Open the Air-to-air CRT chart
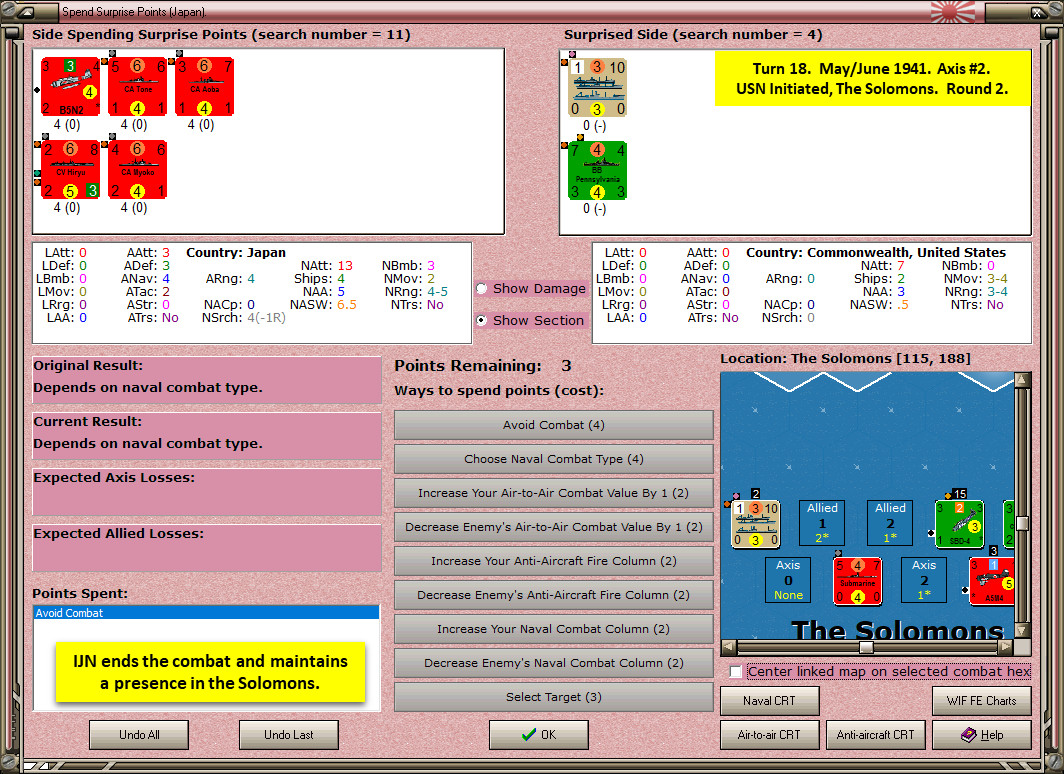This screenshot has width=1064, height=774. point(770,735)
